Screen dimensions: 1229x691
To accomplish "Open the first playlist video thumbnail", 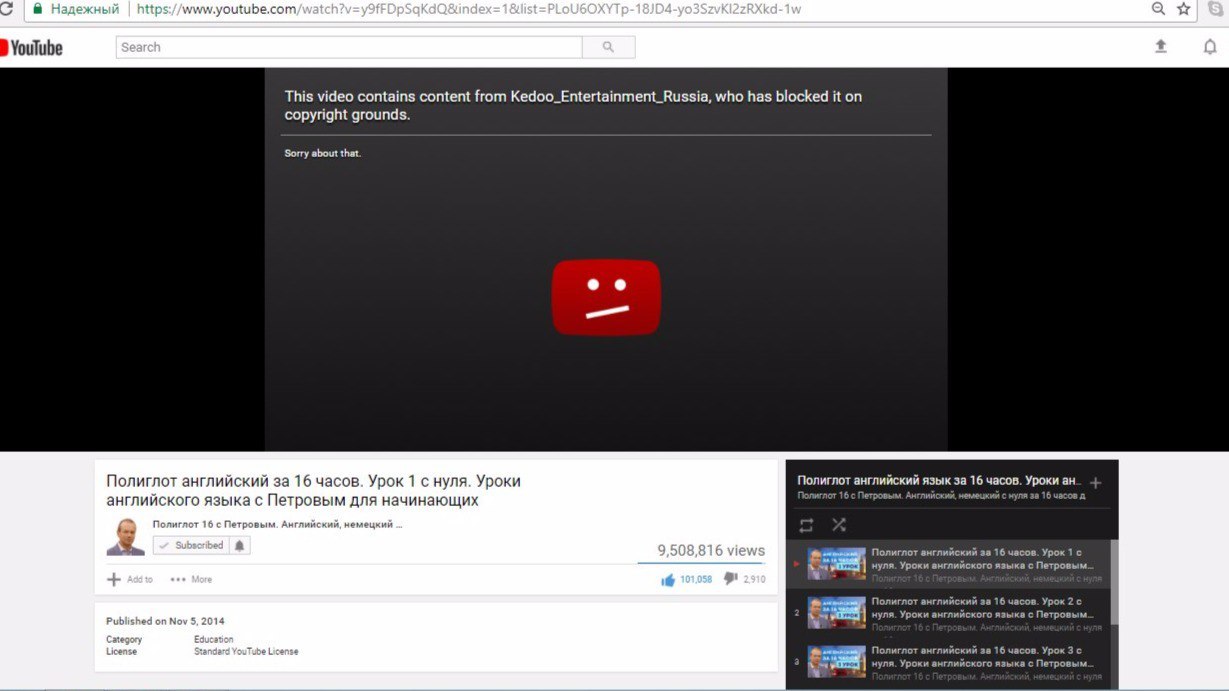I will tap(837, 564).
